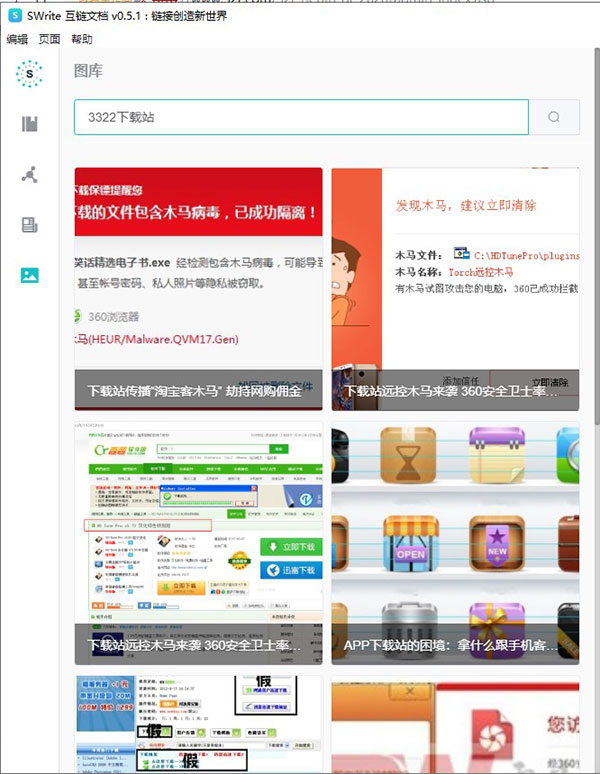Open the library books sidebar icon

point(30,124)
